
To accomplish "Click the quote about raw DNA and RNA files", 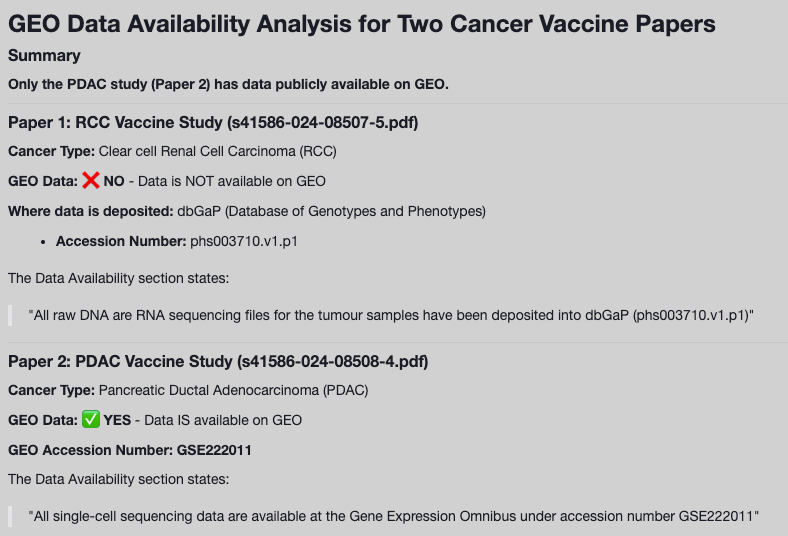I will pos(390,315).
